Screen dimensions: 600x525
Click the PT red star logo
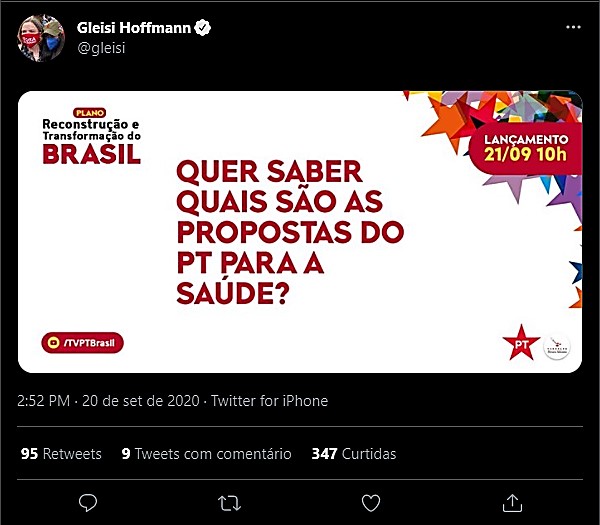click(x=521, y=343)
